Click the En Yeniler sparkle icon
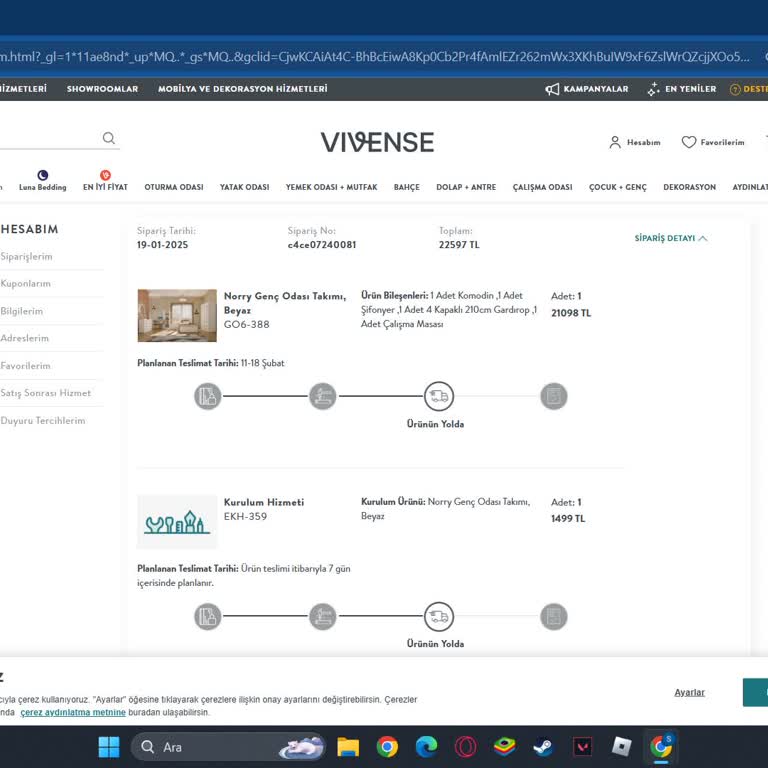The image size is (768, 768). tap(653, 89)
